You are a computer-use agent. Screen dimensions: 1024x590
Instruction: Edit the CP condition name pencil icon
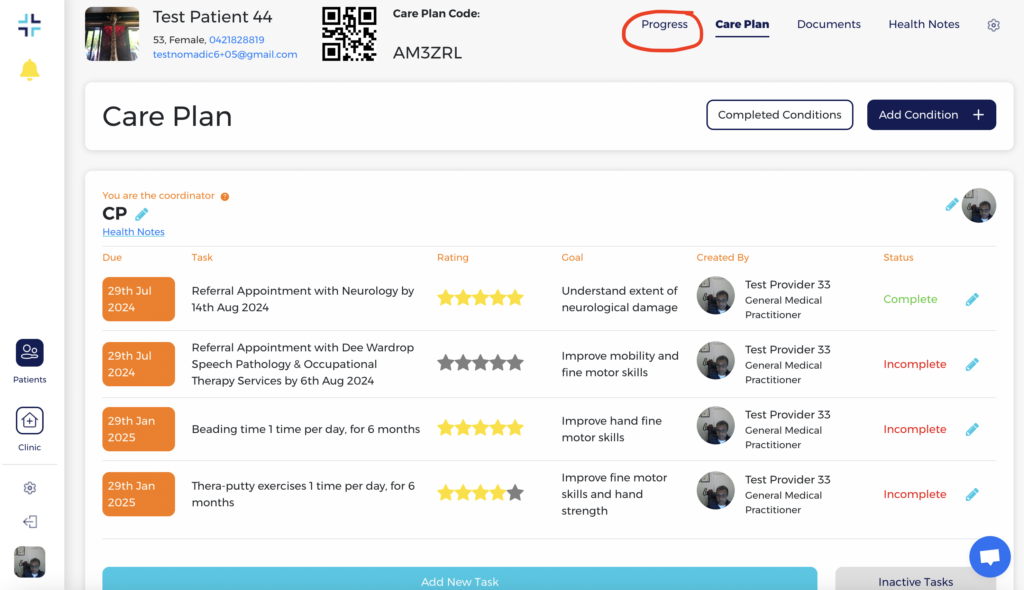click(142, 214)
